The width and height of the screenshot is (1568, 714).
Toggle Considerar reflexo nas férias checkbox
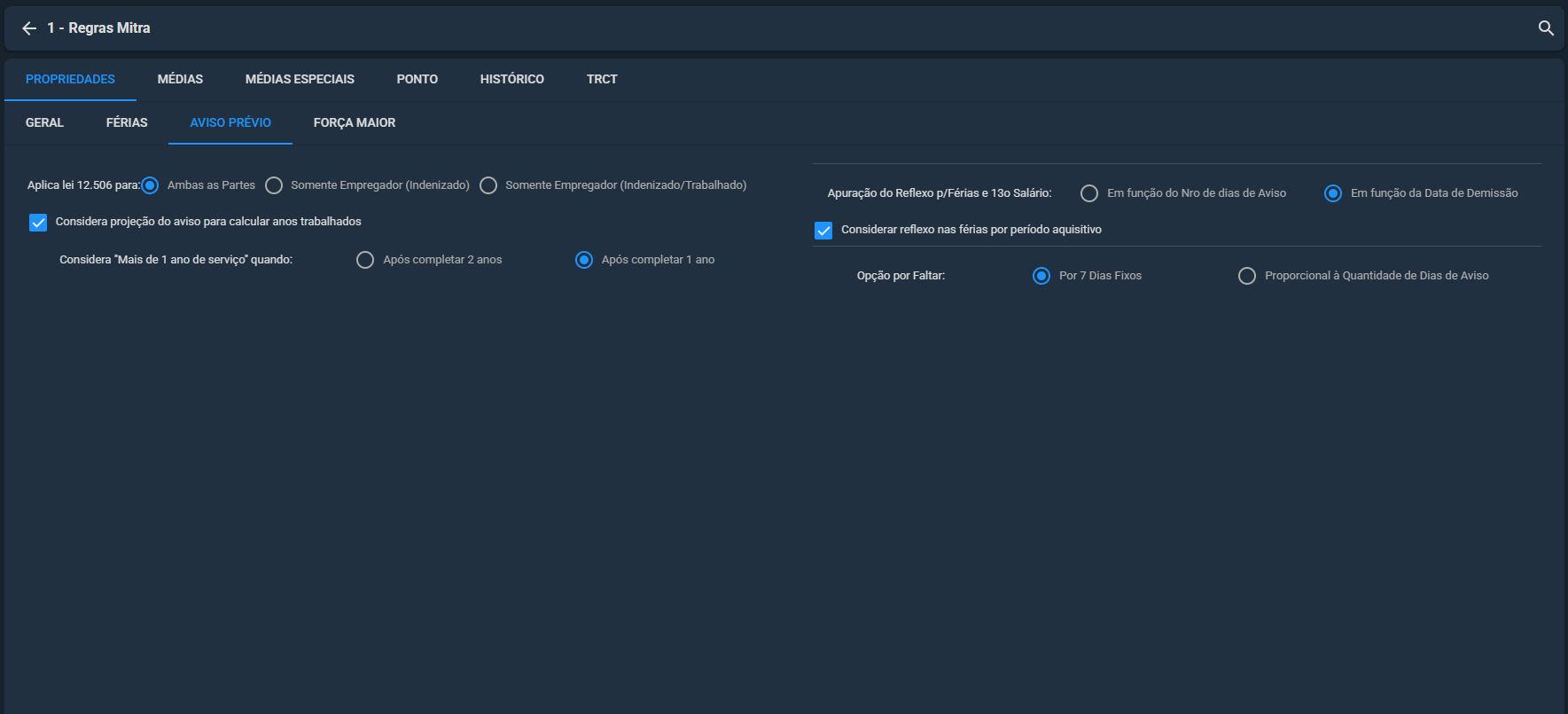[x=823, y=231]
